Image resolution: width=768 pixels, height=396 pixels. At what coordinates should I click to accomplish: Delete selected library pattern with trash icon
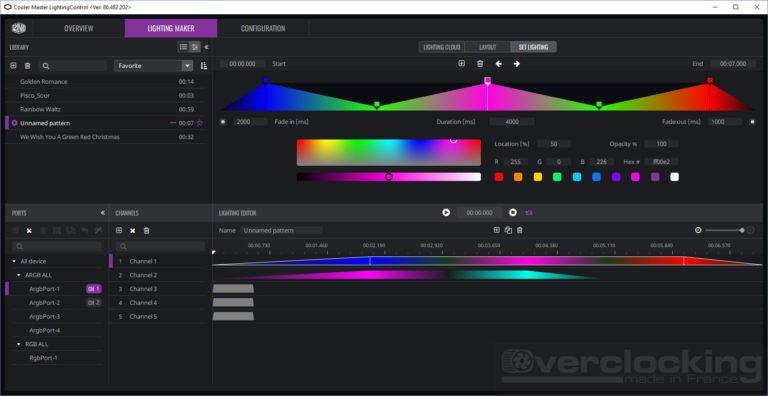(28, 66)
